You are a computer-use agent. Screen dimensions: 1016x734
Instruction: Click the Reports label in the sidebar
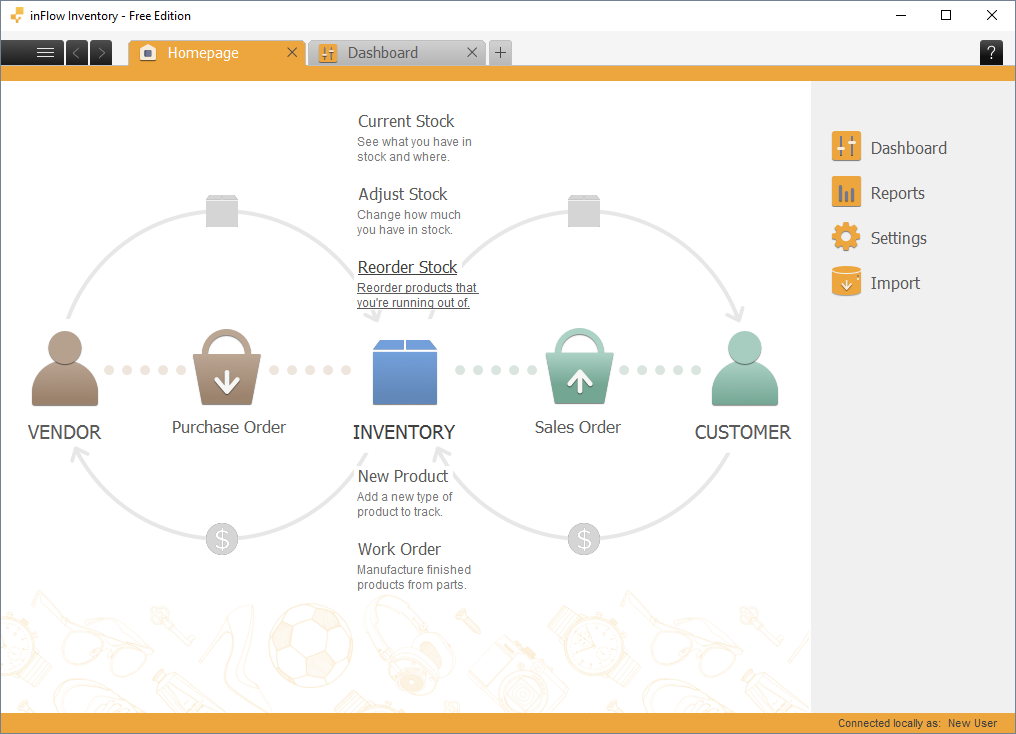[897, 193]
